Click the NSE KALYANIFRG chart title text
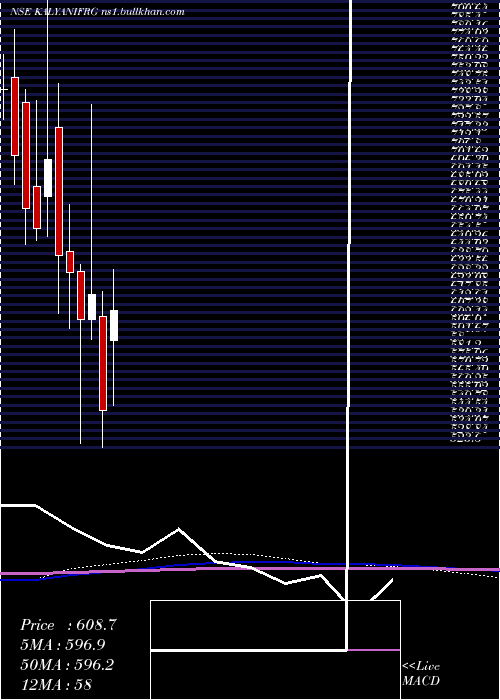 [54, 12]
